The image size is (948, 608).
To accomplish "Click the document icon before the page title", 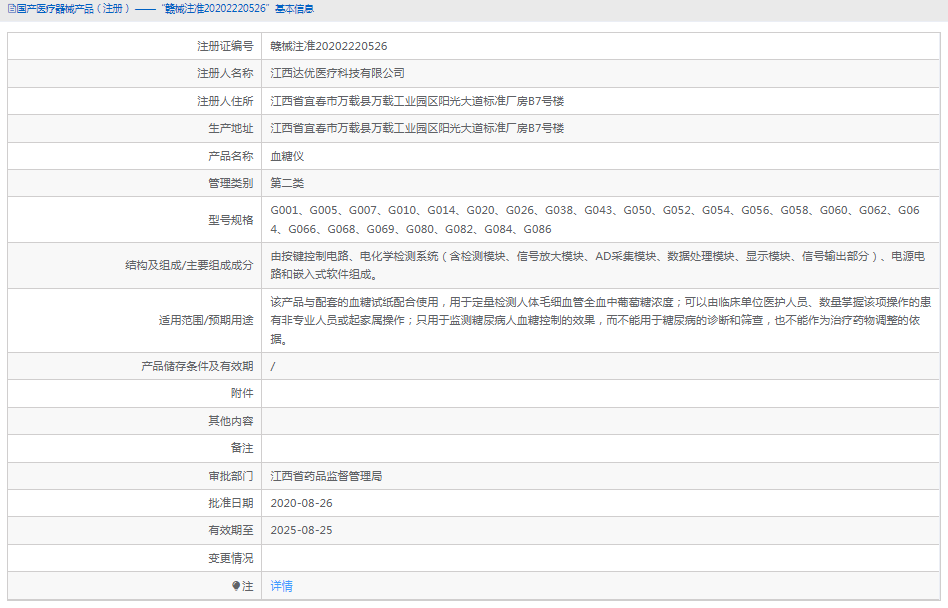I will click(x=10, y=10).
